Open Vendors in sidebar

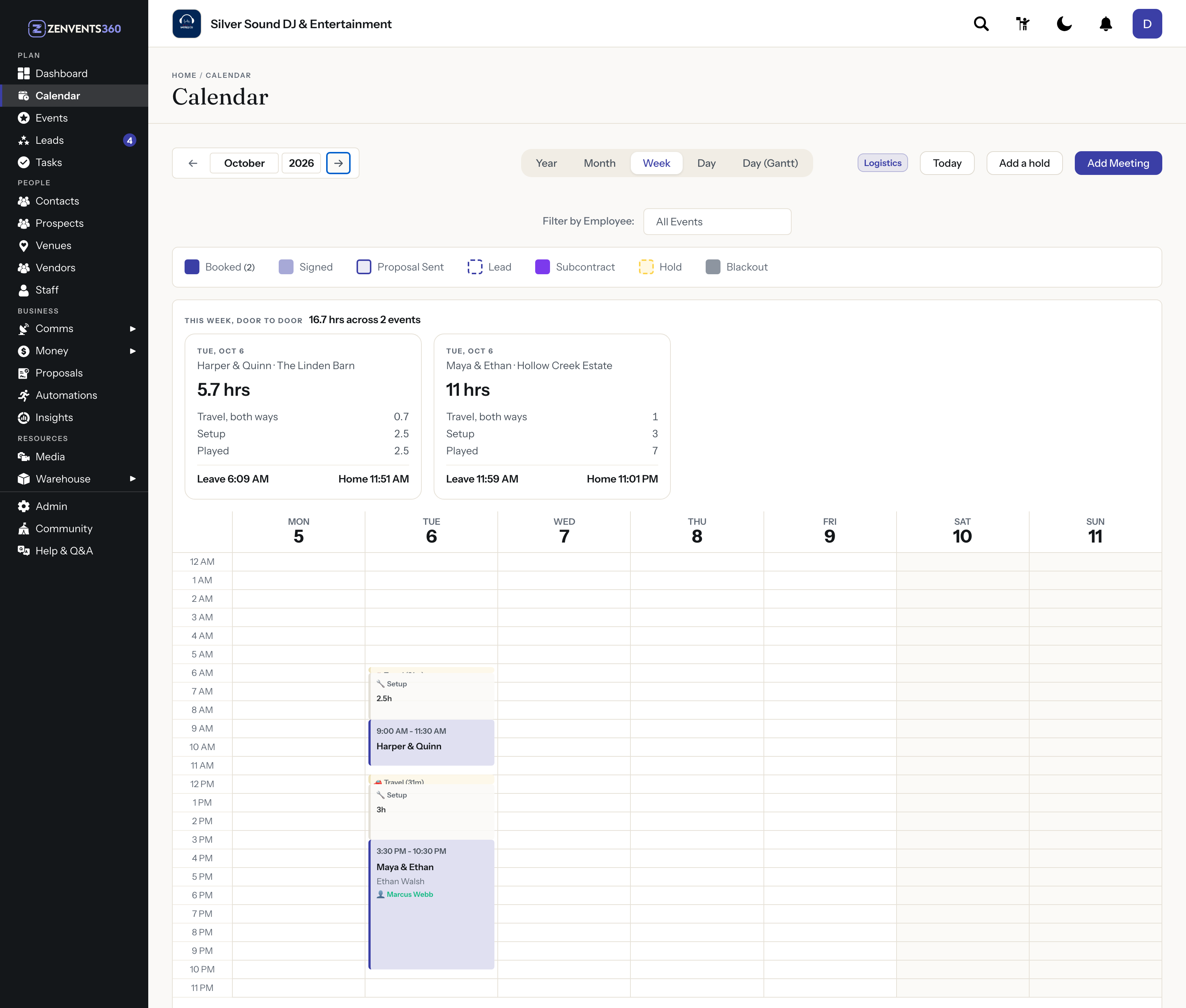point(74,268)
